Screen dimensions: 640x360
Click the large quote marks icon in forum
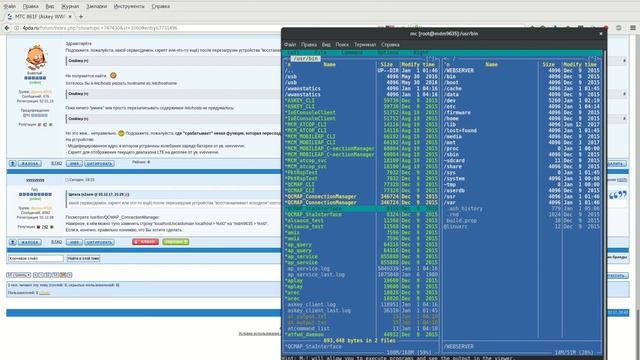(618, 196)
